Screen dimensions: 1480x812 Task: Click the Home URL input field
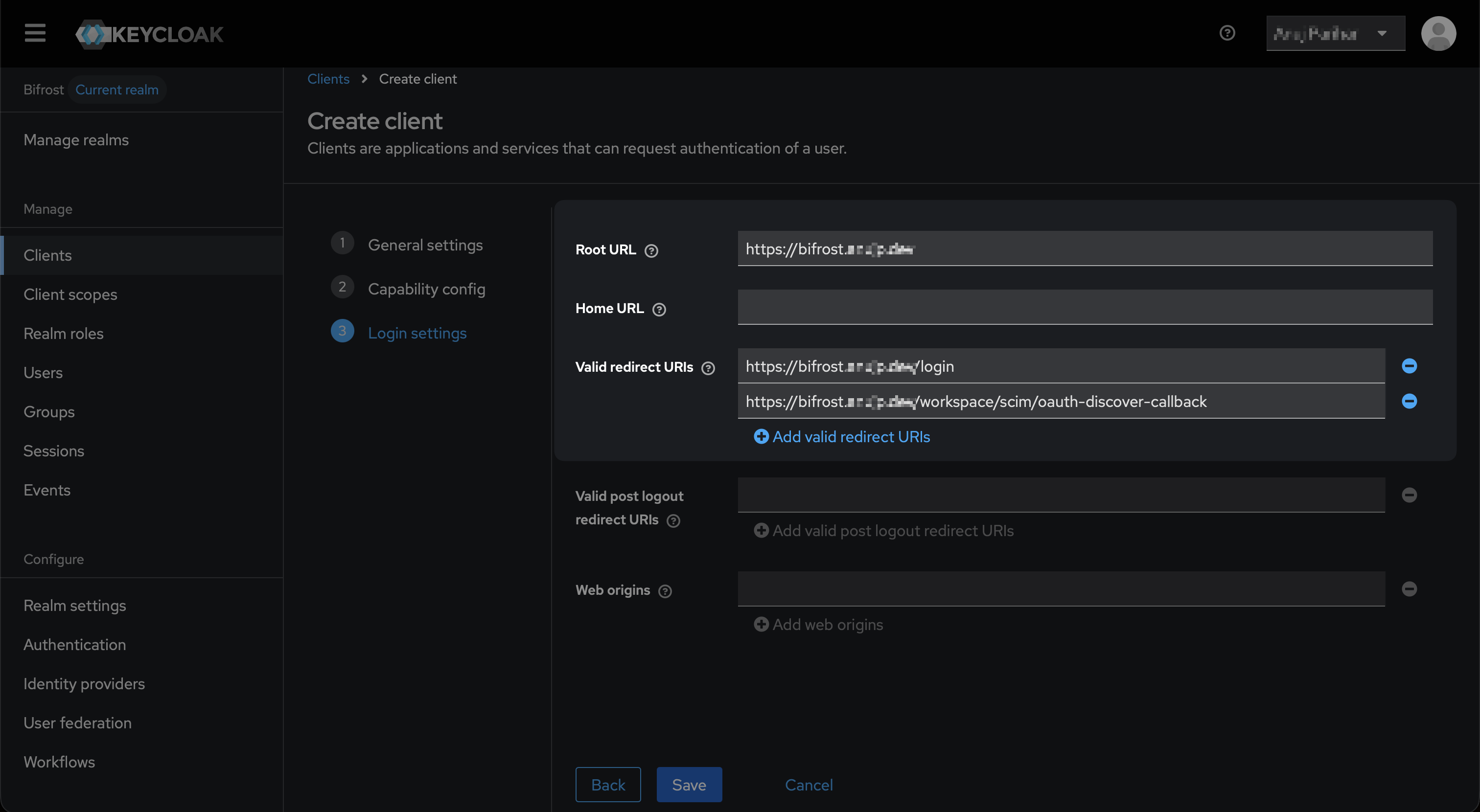pyautogui.click(x=1085, y=307)
